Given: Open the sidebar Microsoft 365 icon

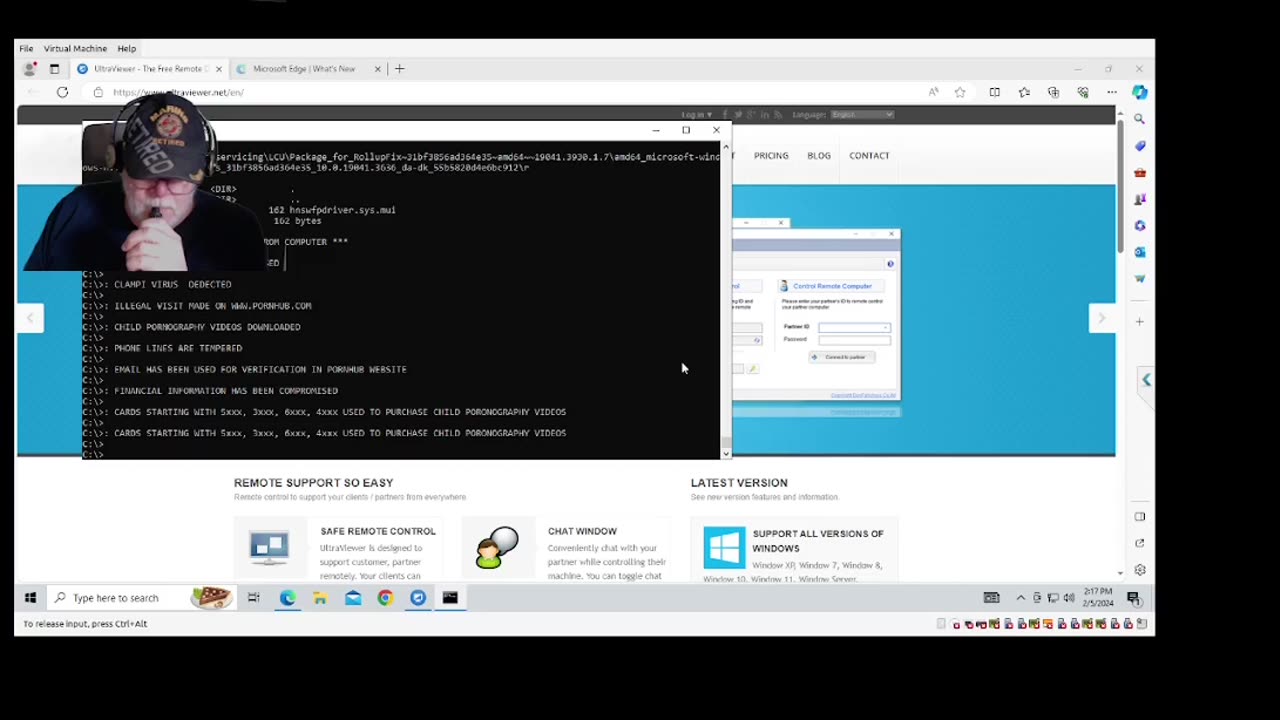Looking at the screenshot, I should (1139, 225).
